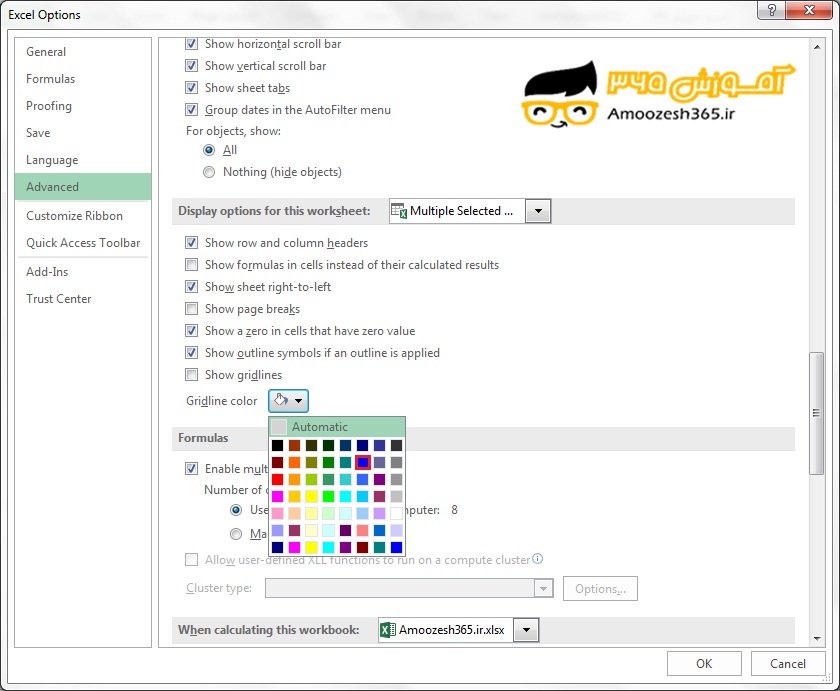Click the Excel icon in worksheet selector
840x691 pixels.
(399, 211)
